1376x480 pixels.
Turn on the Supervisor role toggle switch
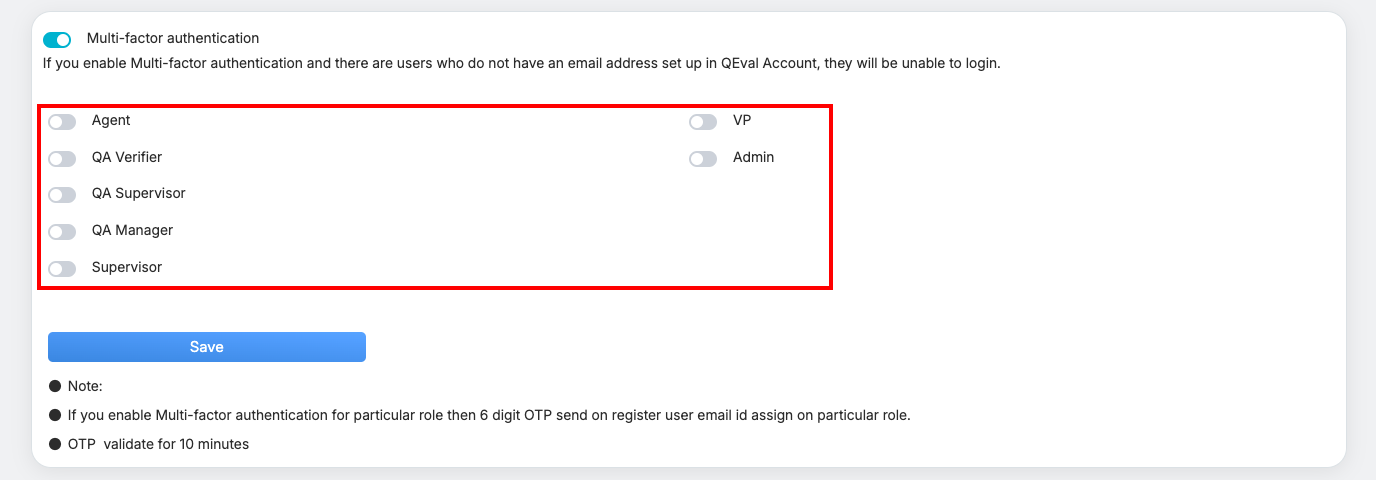click(x=62, y=269)
